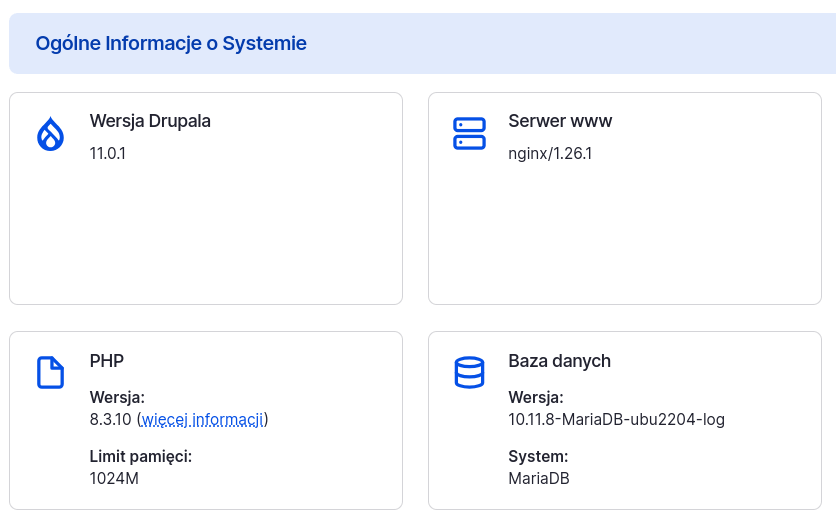This screenshot has height=520, width=836.
Task: Click the web server rack icon
Action: click(469, 133)
